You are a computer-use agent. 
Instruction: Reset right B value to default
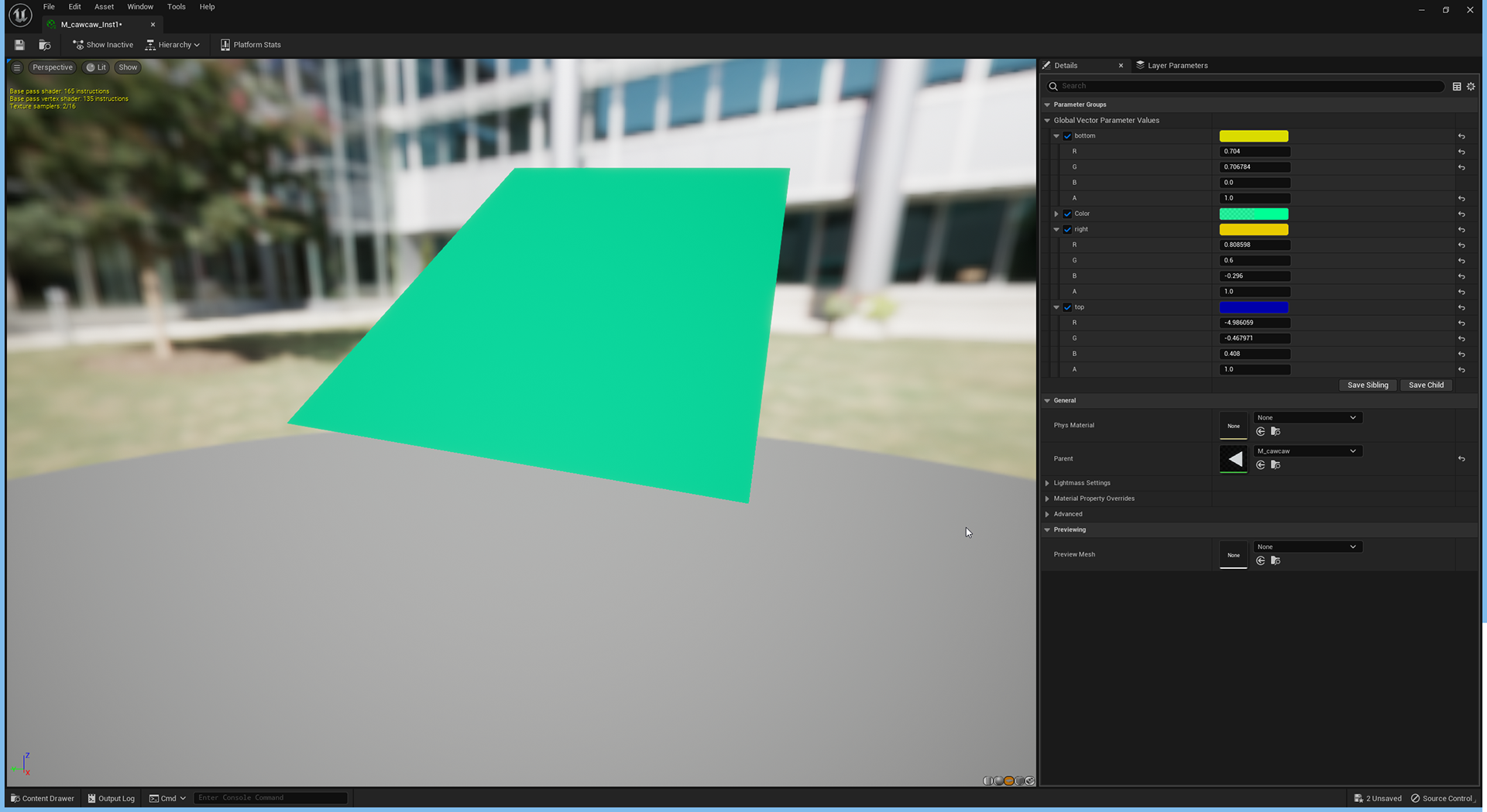pyautogui.click(x=1461, y=276)
